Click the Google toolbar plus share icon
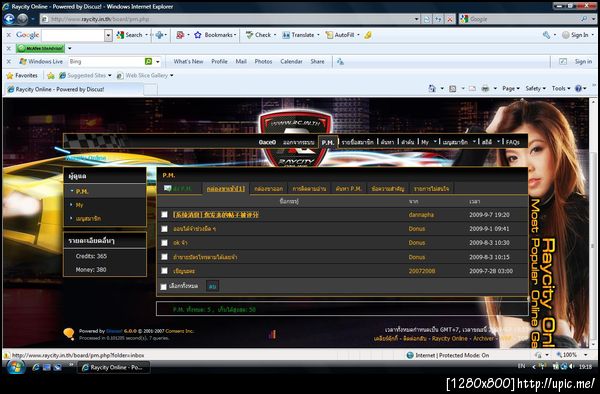 (159, 35)
